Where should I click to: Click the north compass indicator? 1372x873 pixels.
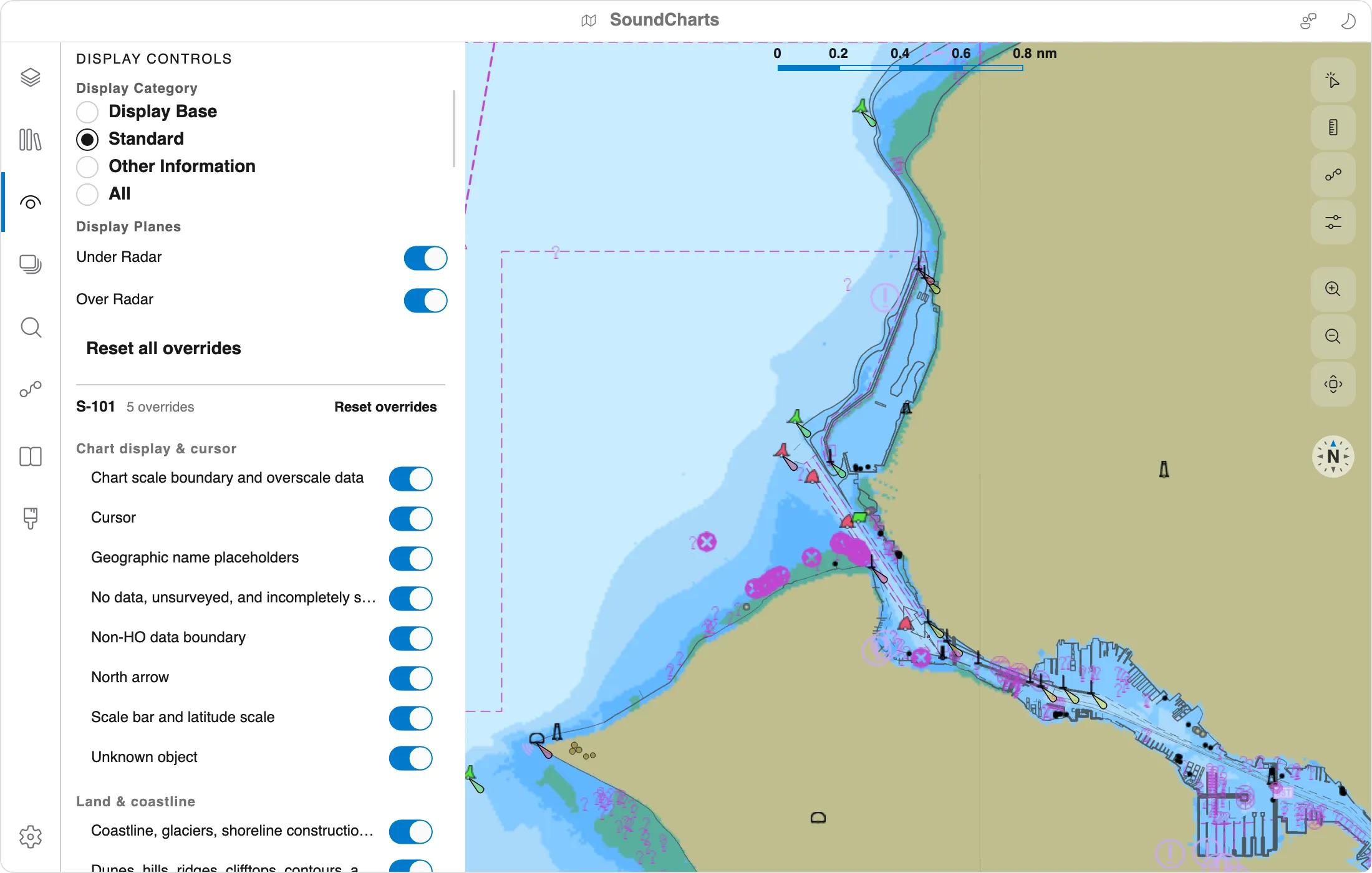(x=1333, y=456)
